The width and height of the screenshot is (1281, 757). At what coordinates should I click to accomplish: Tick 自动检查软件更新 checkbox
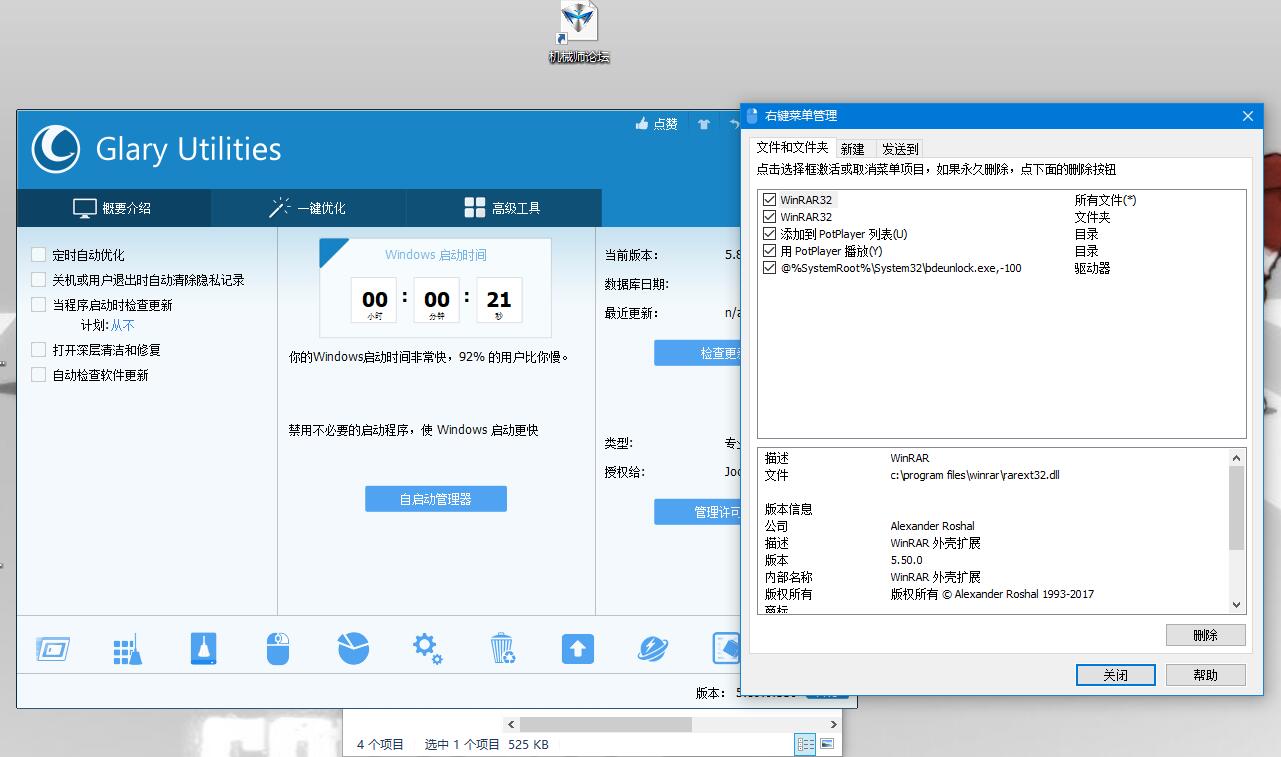click(x=39, y=375)
